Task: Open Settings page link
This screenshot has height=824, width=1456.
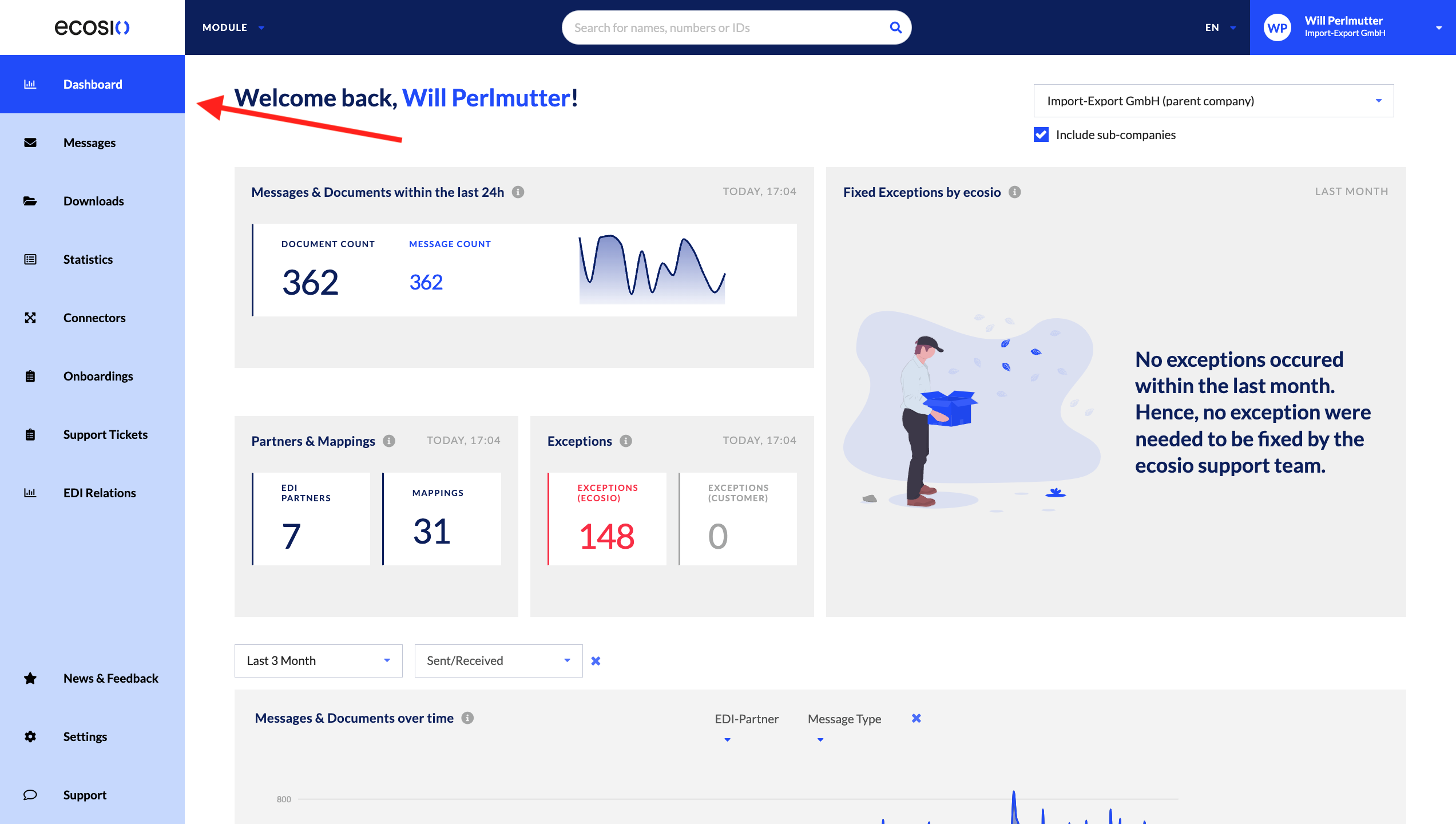Action: pos(92,736)
